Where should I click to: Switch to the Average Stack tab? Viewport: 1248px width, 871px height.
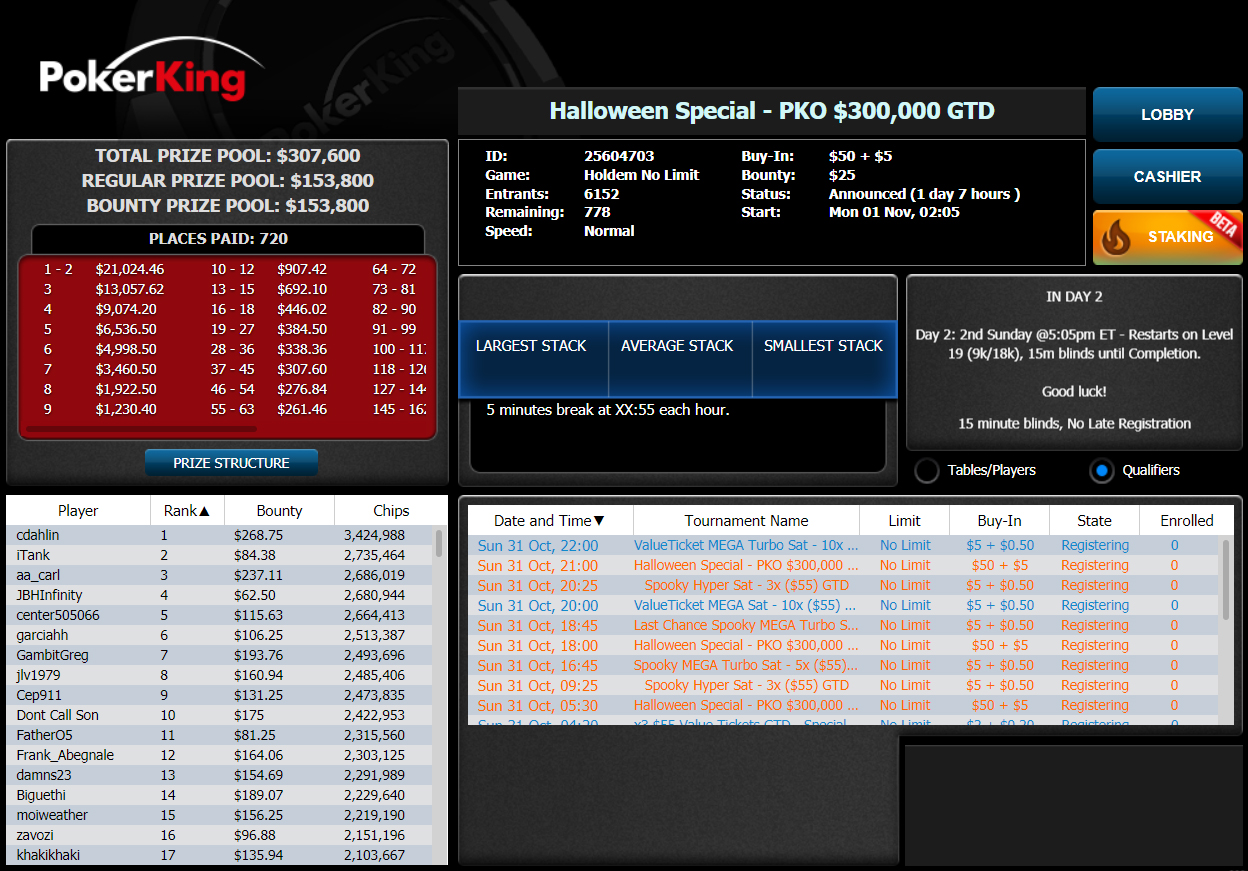click(677, 346)
